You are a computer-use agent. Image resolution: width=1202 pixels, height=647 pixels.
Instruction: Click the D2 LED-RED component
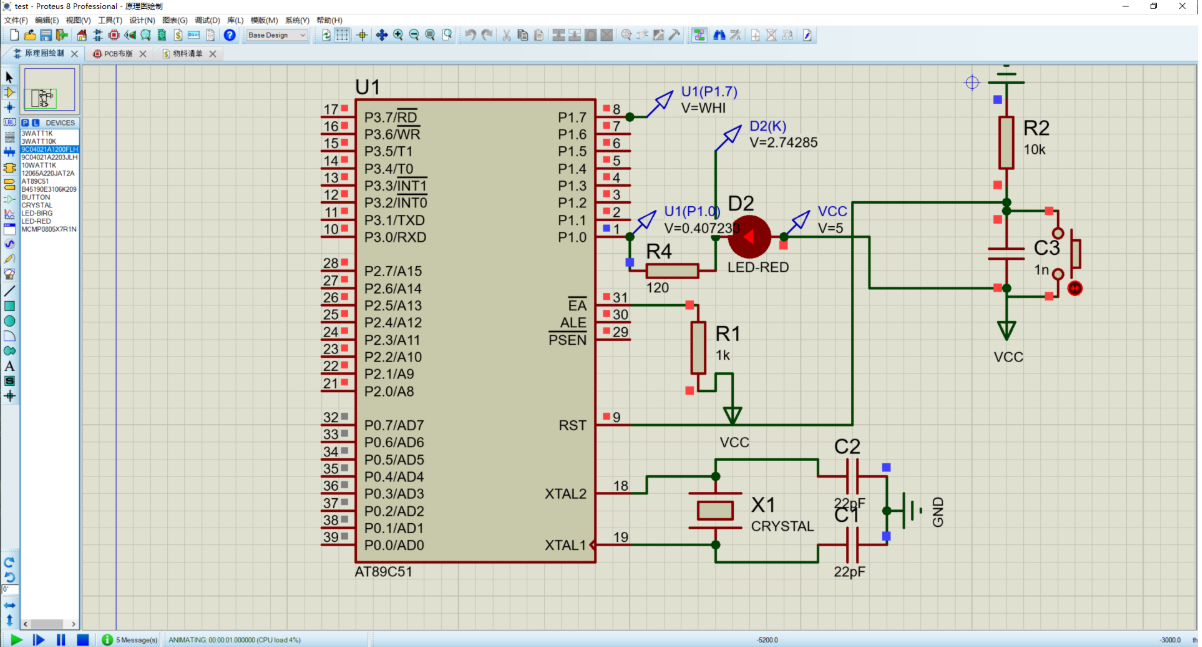[x=749, y=237]
